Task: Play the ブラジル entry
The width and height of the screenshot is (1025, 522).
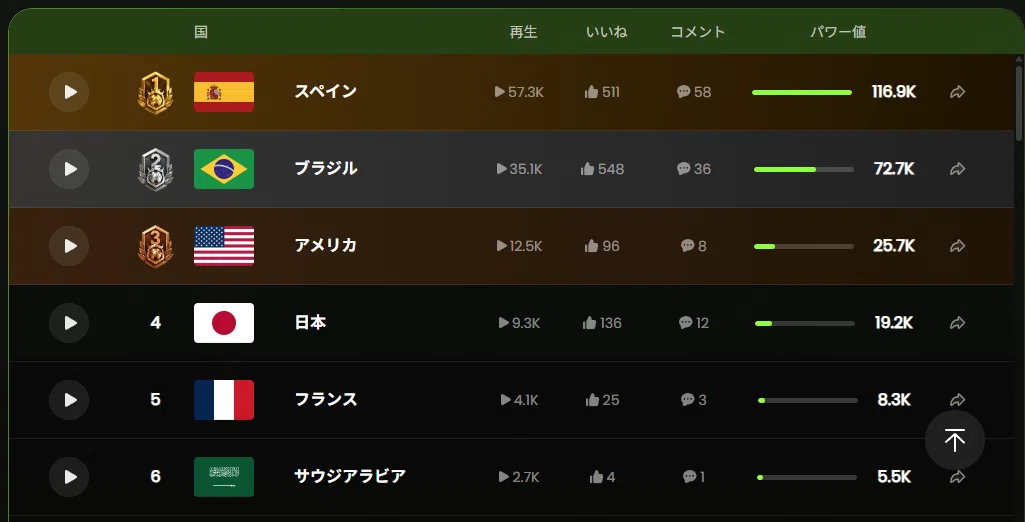Action: [69, 169]
